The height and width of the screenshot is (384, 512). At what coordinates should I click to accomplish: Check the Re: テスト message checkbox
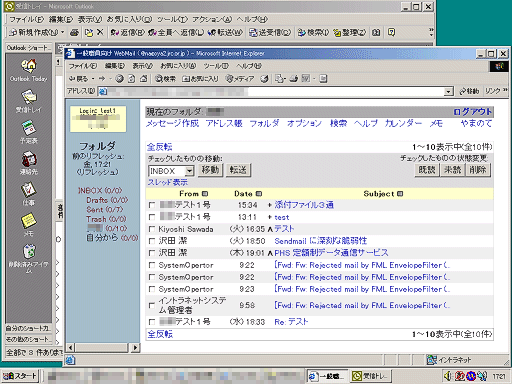click(x=152, y=322)
